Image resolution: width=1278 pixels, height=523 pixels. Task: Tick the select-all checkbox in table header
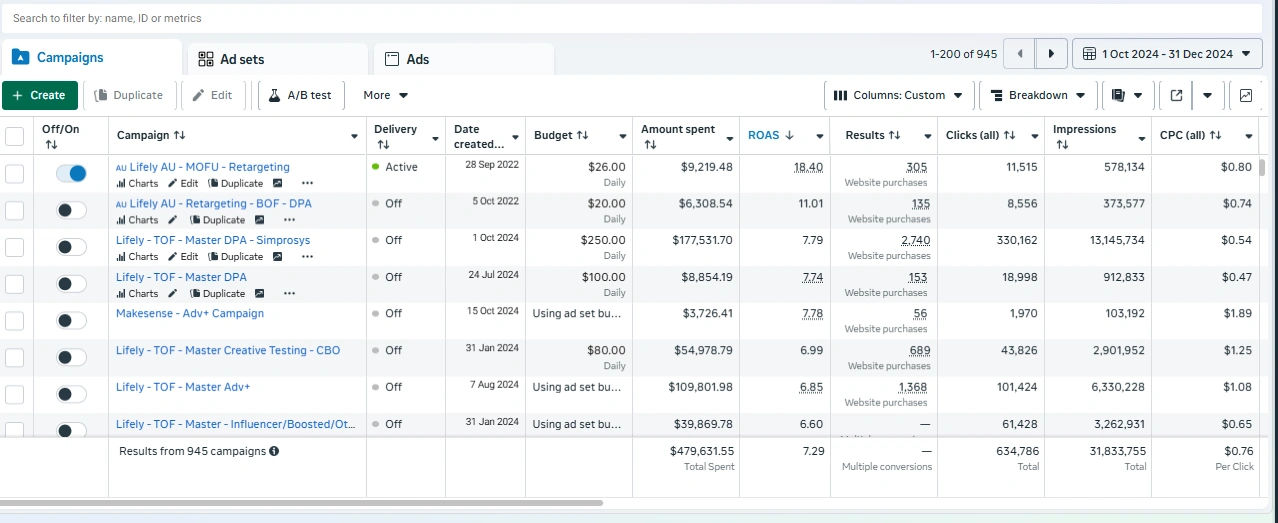pos(15,136)
